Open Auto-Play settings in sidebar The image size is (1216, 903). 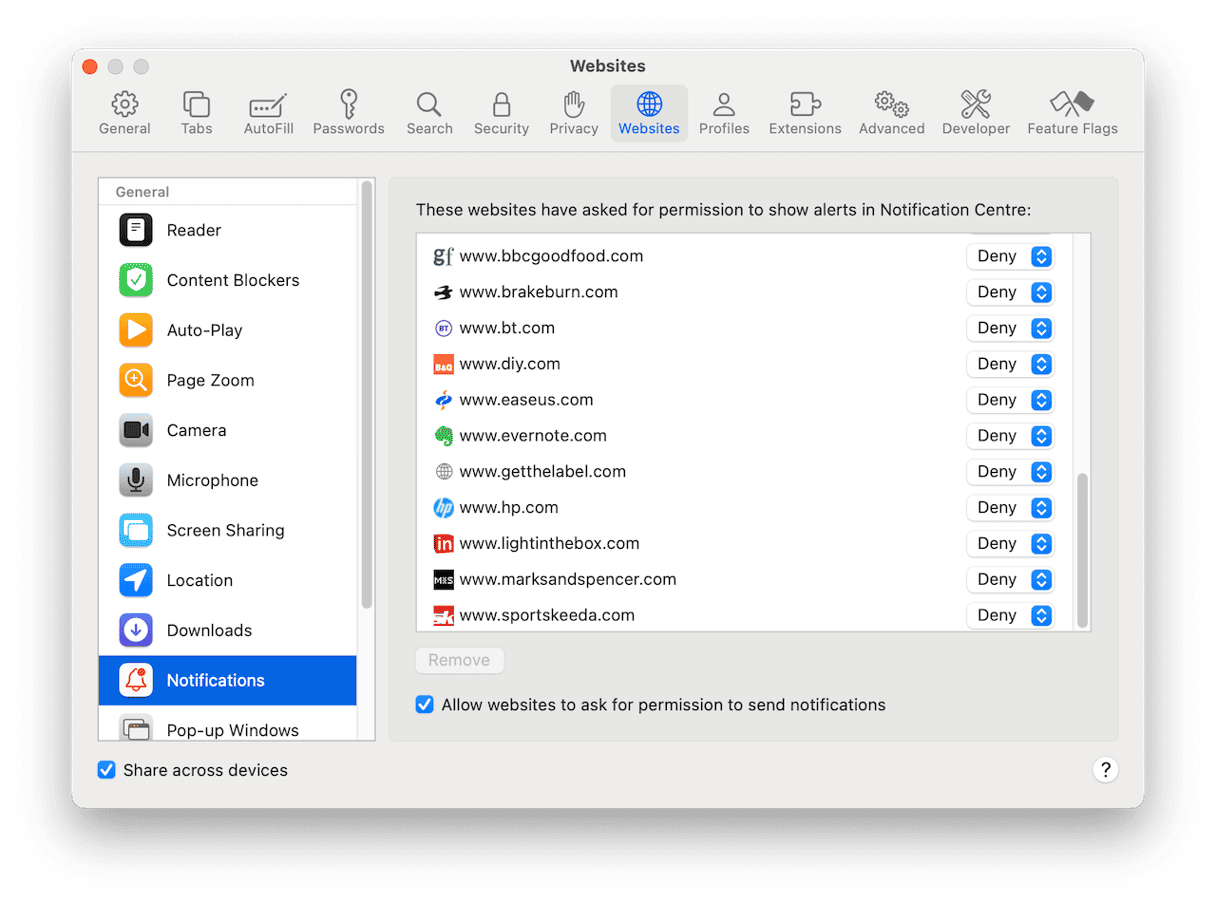pos(204,330)
